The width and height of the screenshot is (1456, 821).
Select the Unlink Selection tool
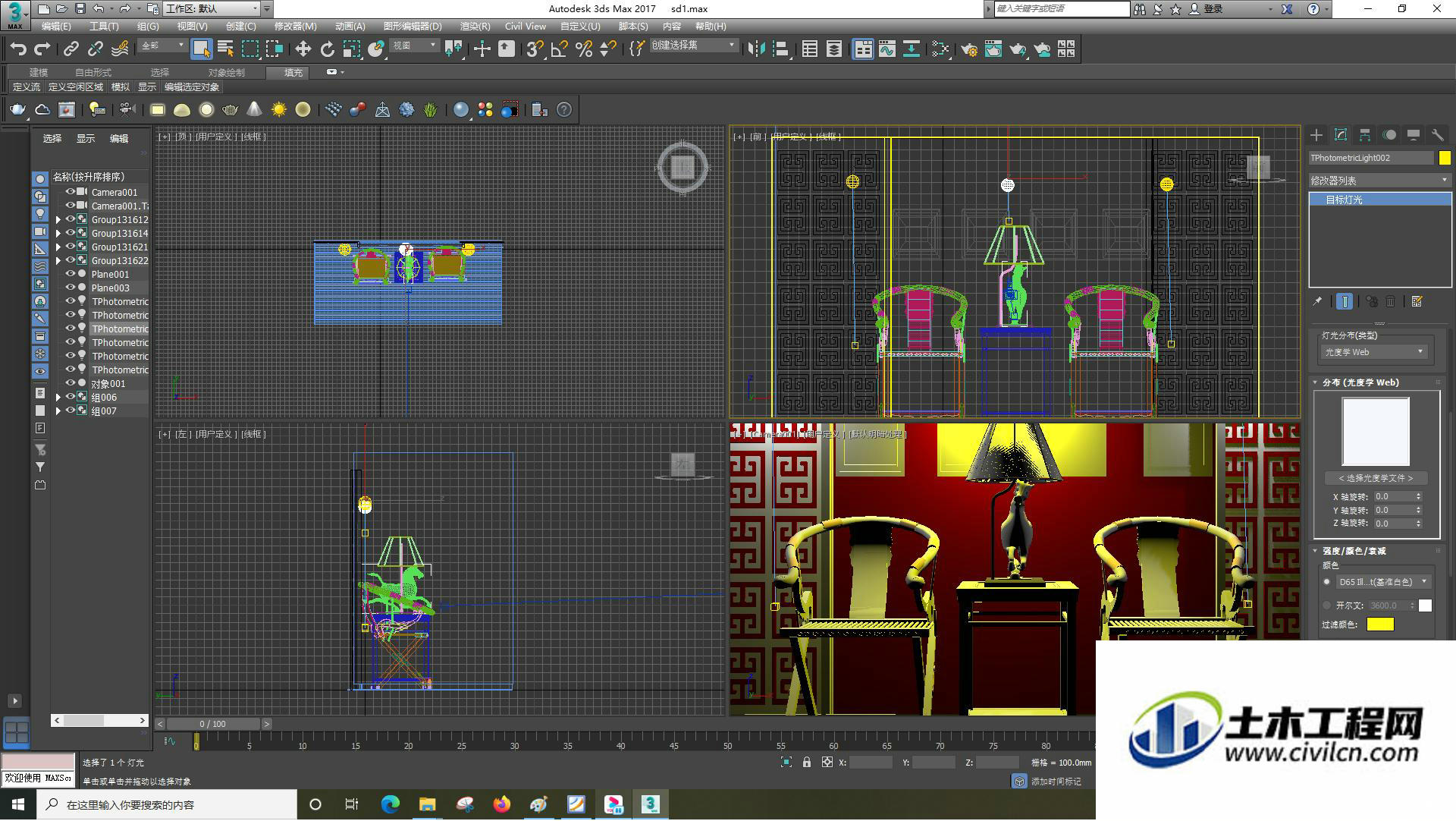tap(96, 49)
